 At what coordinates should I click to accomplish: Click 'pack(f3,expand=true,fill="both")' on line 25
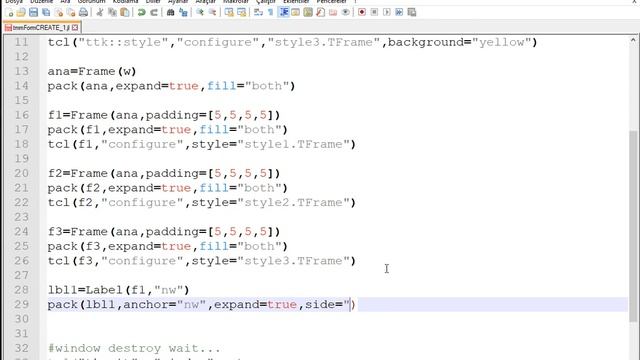pos(167,247)
